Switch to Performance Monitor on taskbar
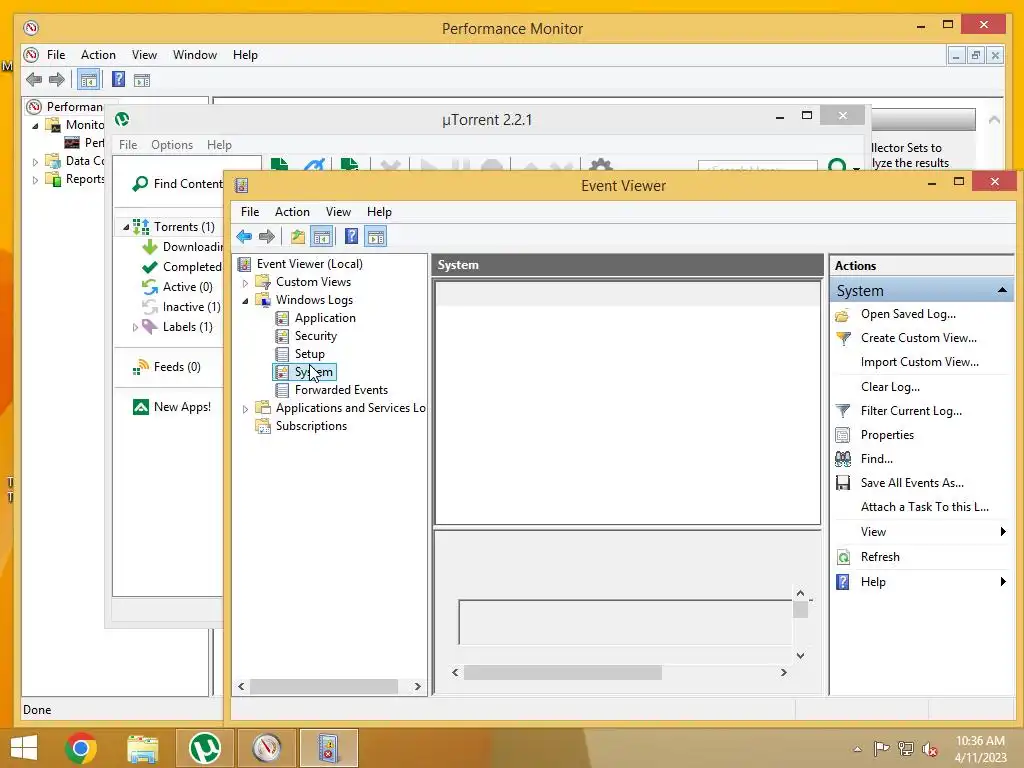The width and height of the screenshot is (1024, 768). tap(266, 748)
